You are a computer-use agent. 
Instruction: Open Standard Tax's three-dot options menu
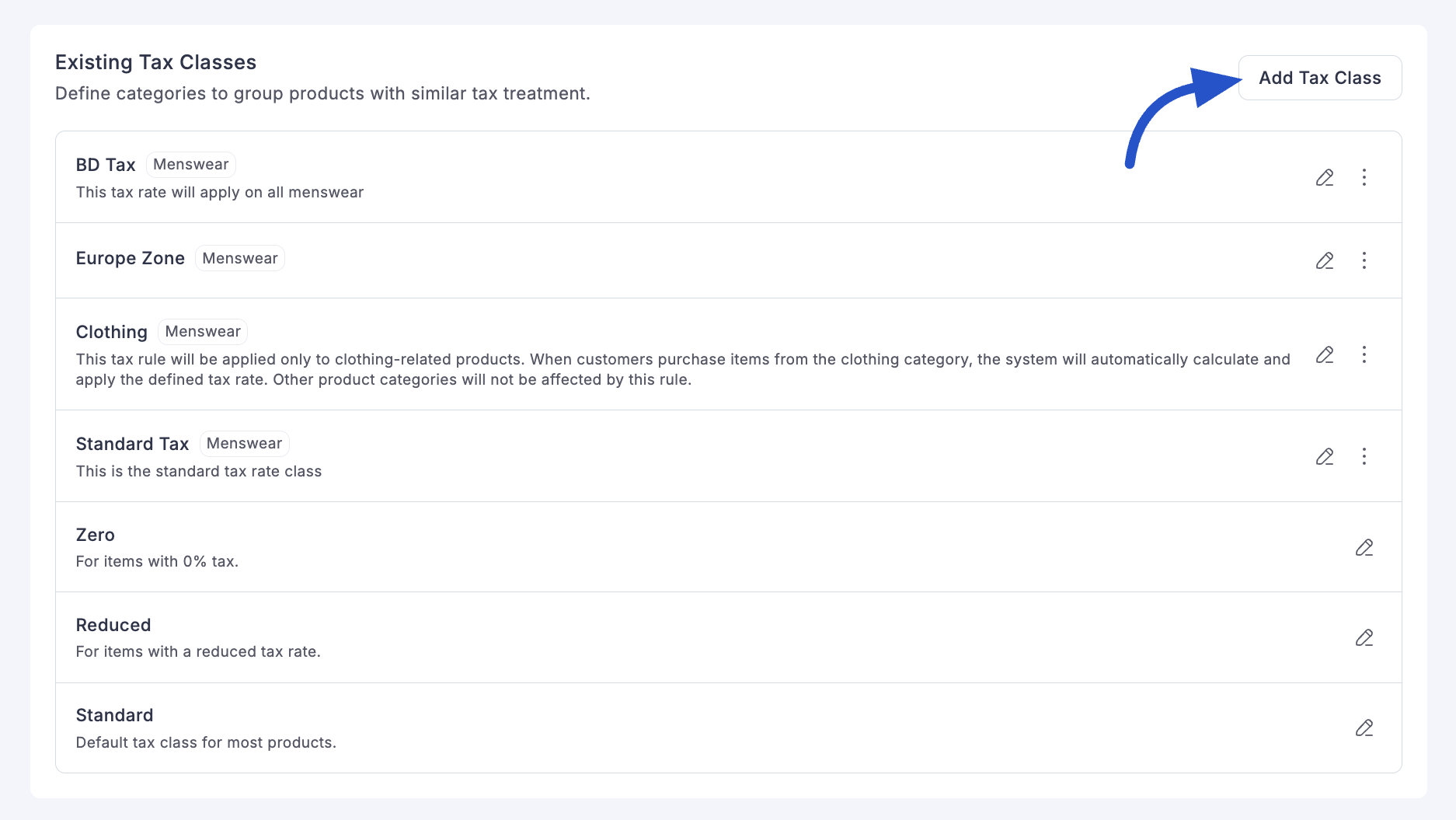(x=1365, y=456)
